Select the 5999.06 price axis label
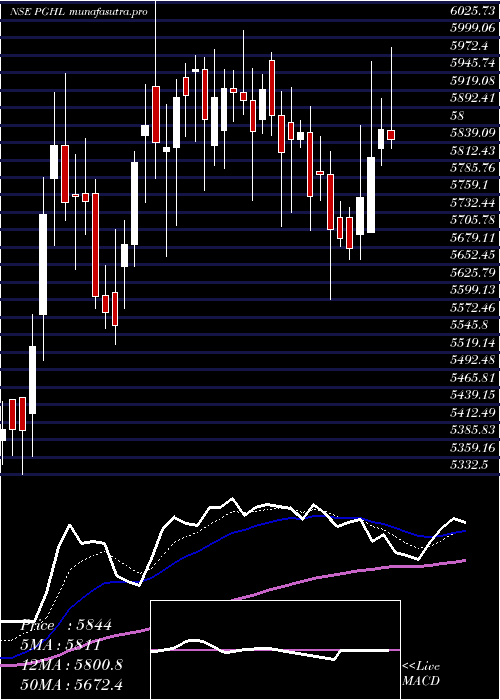Screen dimensions: 500x700 click(472, 29)
